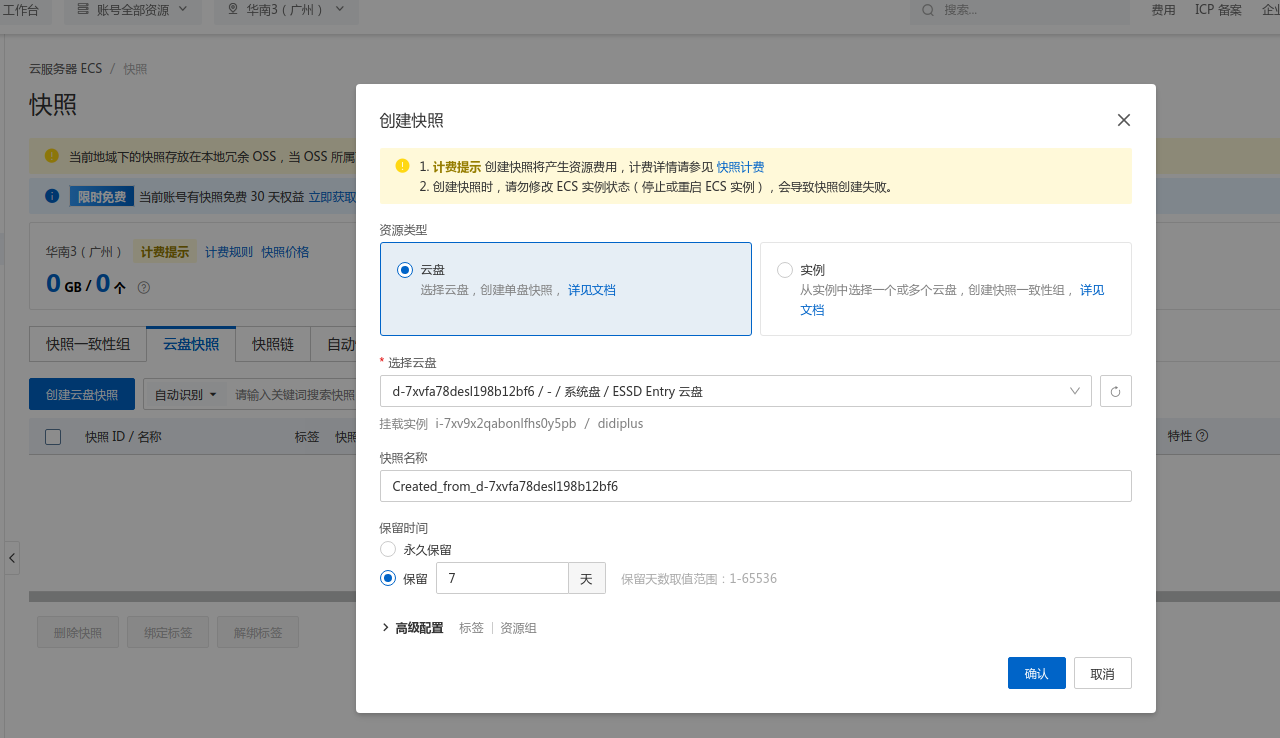Toggle the select-all checkbox in snapshot table
Viewport: 1280px width, 738px height.
(x=53, y=436)
